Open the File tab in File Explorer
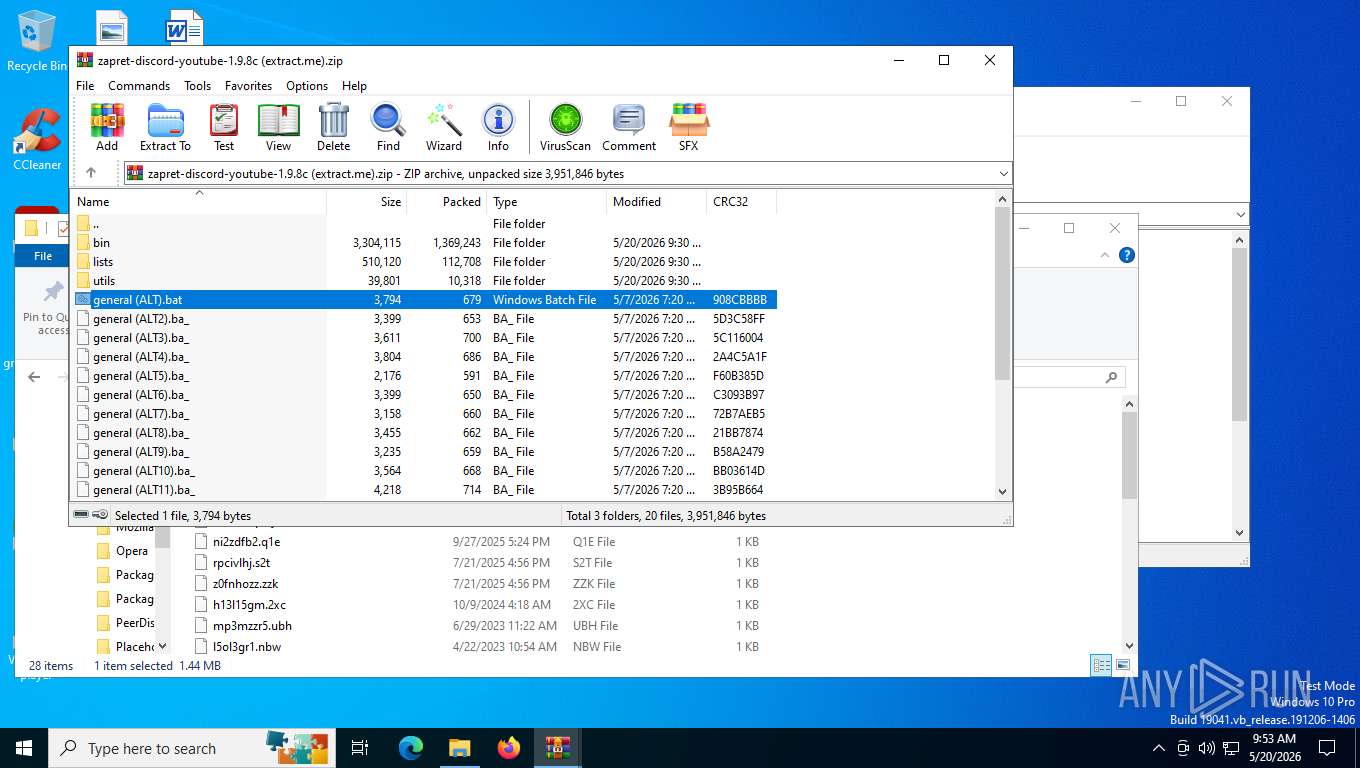 click(x=43, y=256)
